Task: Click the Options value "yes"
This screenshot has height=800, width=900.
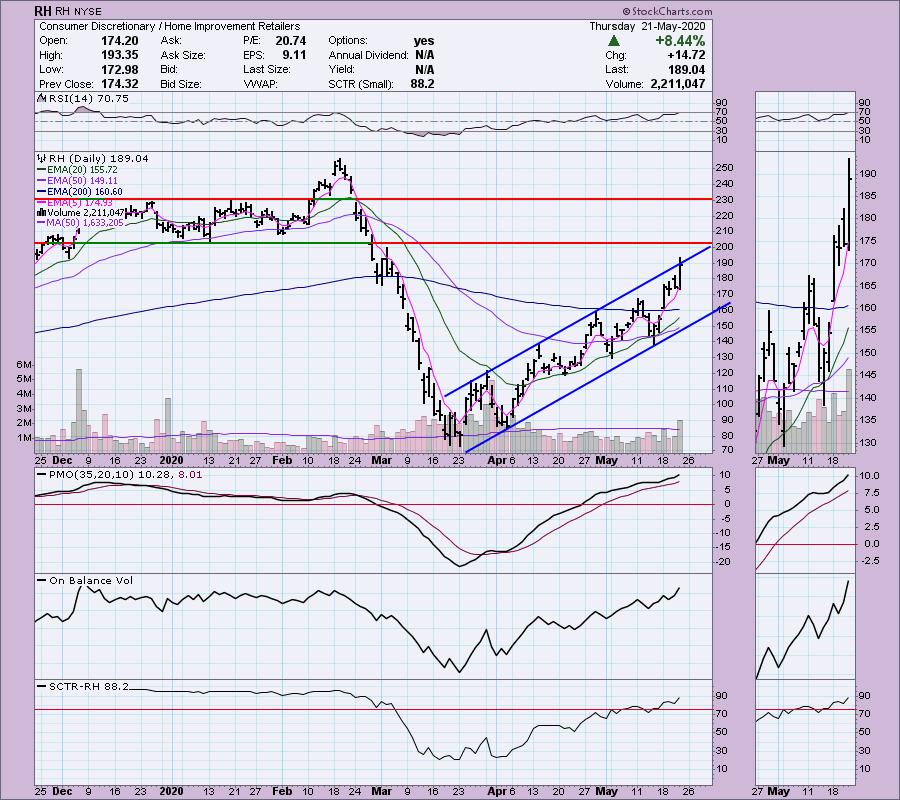Action: tap(424, 41)
